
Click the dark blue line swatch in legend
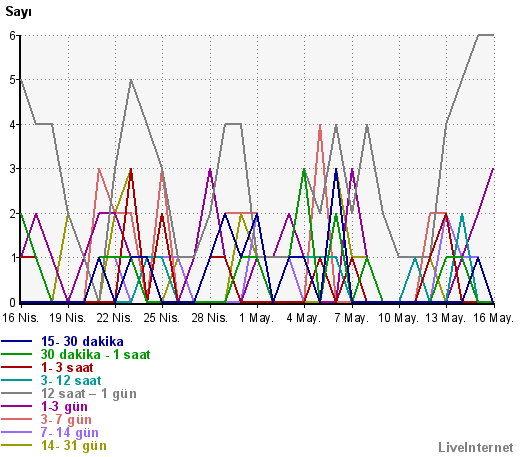point(17,341)
